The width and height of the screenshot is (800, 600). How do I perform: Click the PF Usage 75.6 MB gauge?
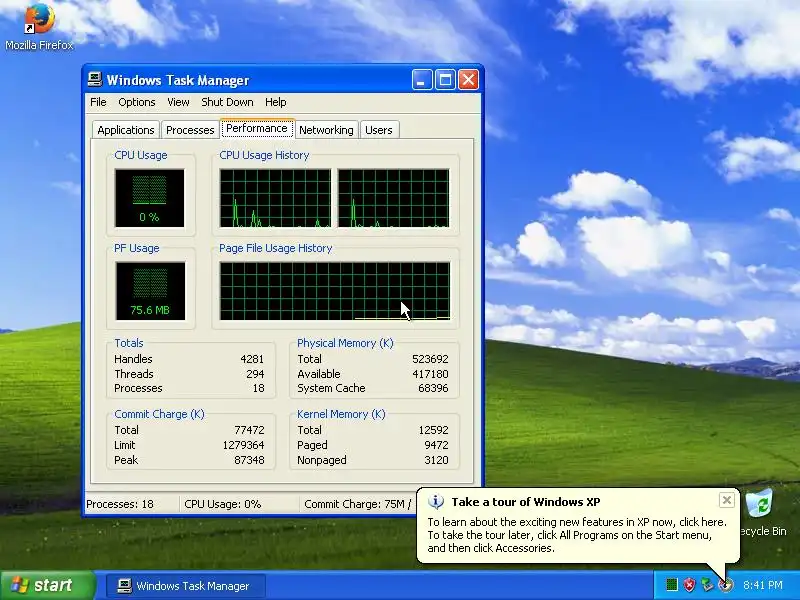click(x=150, y=291)
